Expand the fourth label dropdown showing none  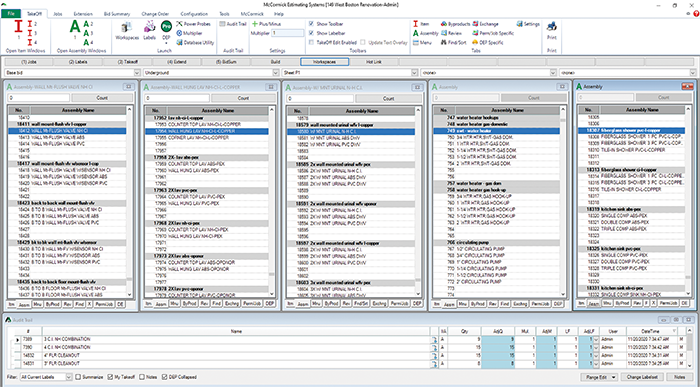(x=554, y=72)
